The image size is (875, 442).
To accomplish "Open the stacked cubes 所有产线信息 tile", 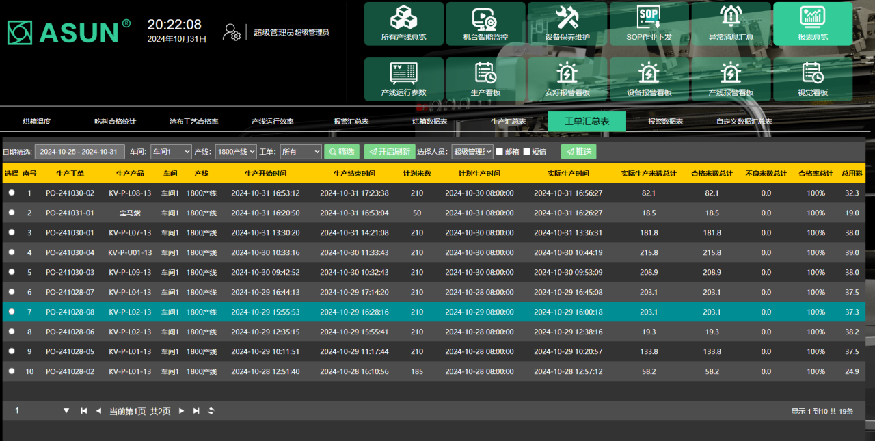I will click(404, 24).
